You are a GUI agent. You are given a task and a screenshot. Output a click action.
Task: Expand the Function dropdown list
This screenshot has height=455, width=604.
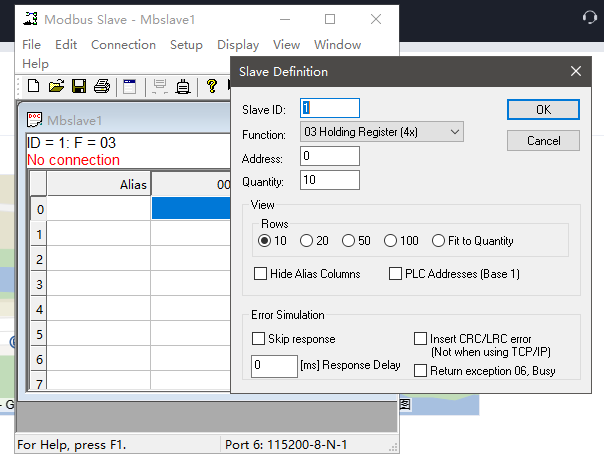(x=455, y=132)
